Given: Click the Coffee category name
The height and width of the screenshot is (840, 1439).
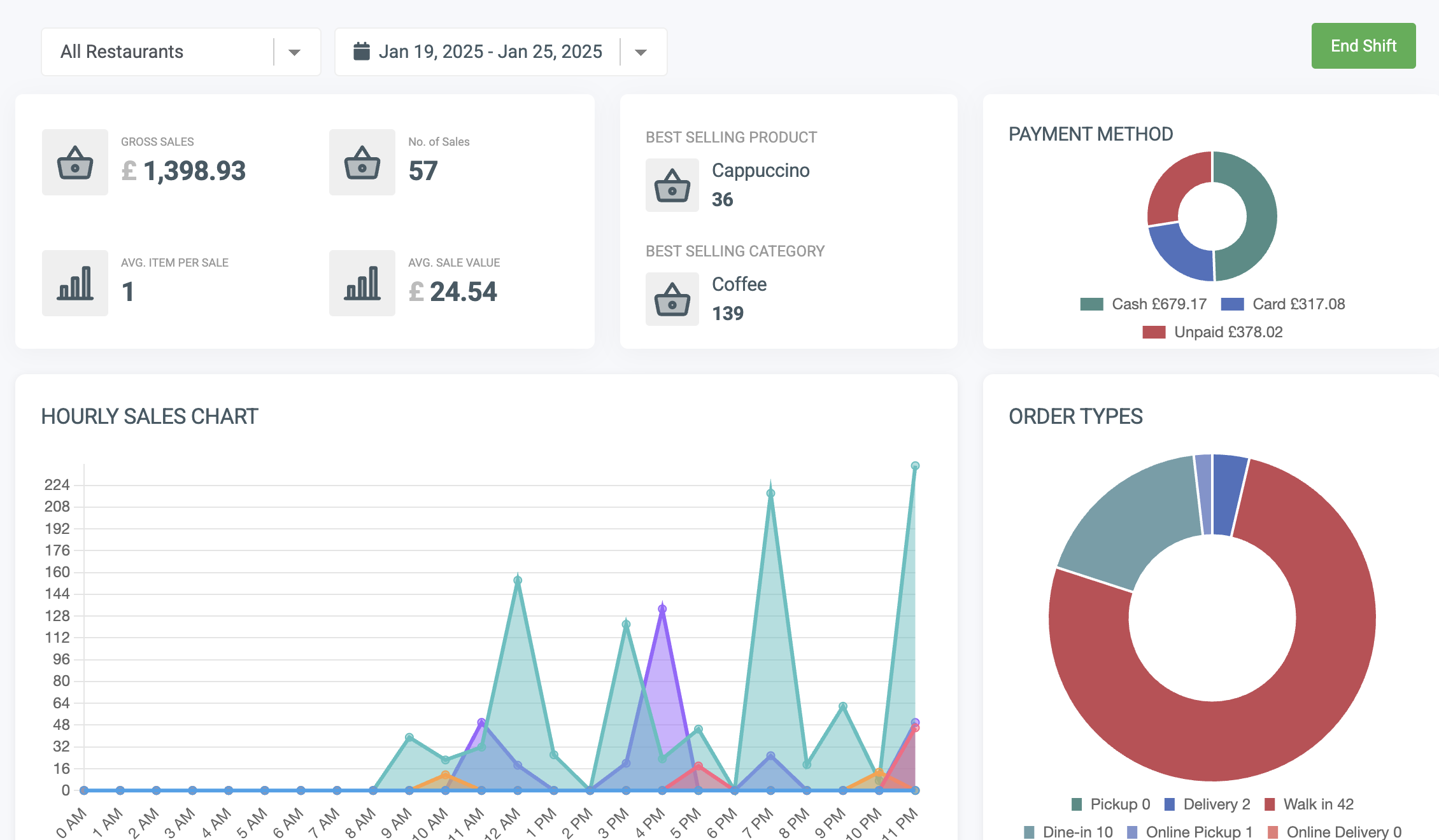Looking at the screenshot, I should [739, 284].
